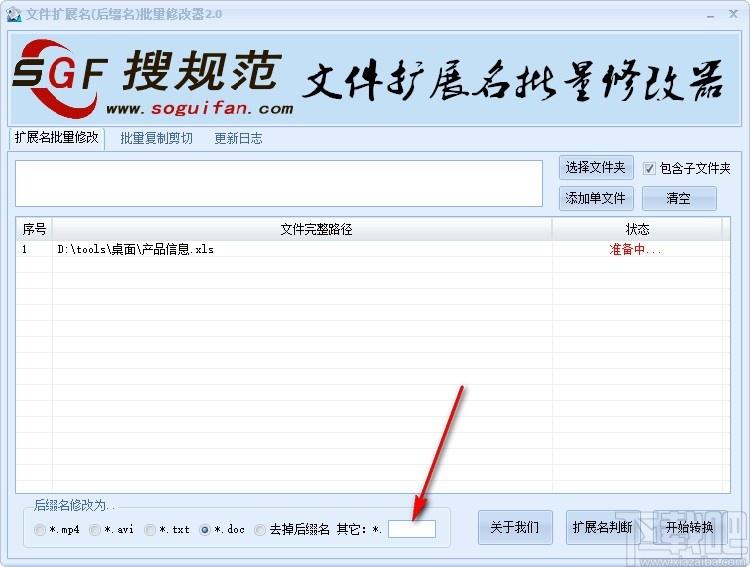This screenshot has height=567, width=750.
Task: Open the 扩展名批量修改 tab
Action: click(x=56, y=138)
